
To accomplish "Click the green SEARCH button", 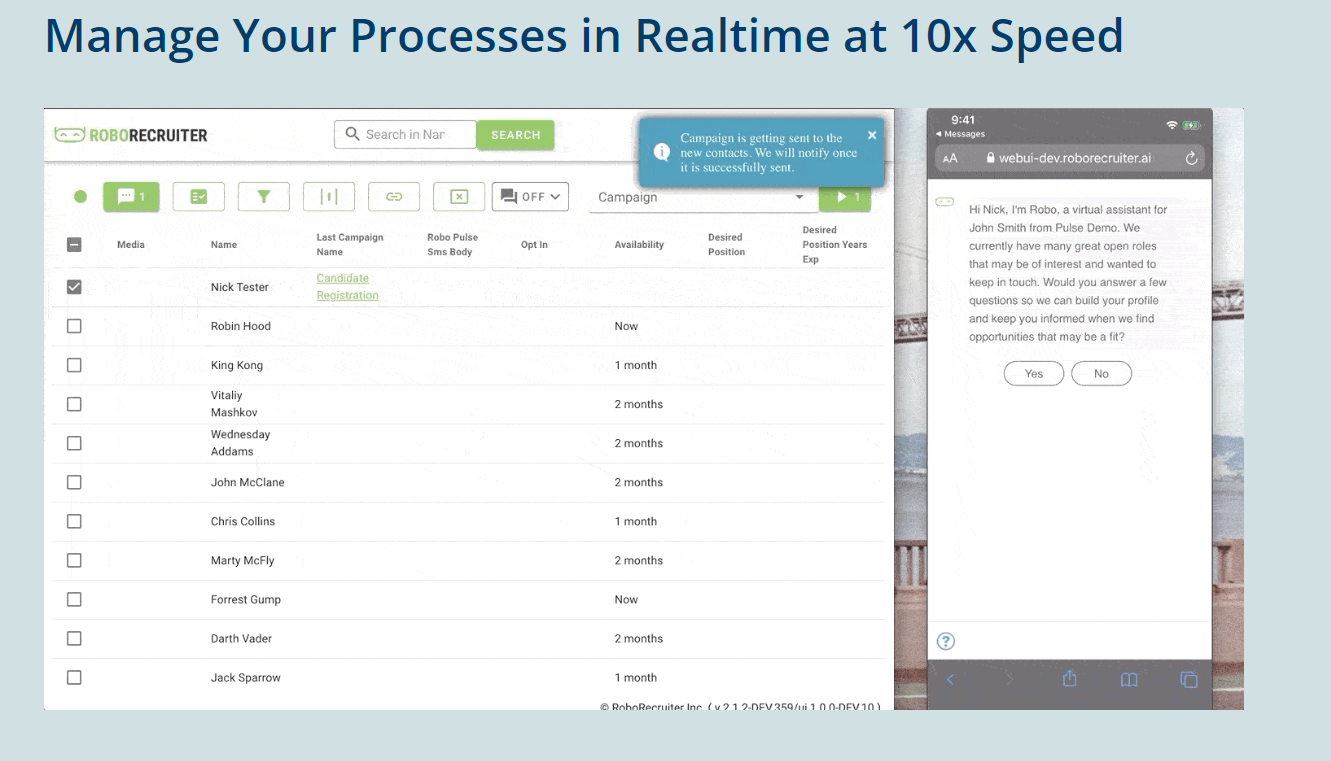I will pos(515,135).
